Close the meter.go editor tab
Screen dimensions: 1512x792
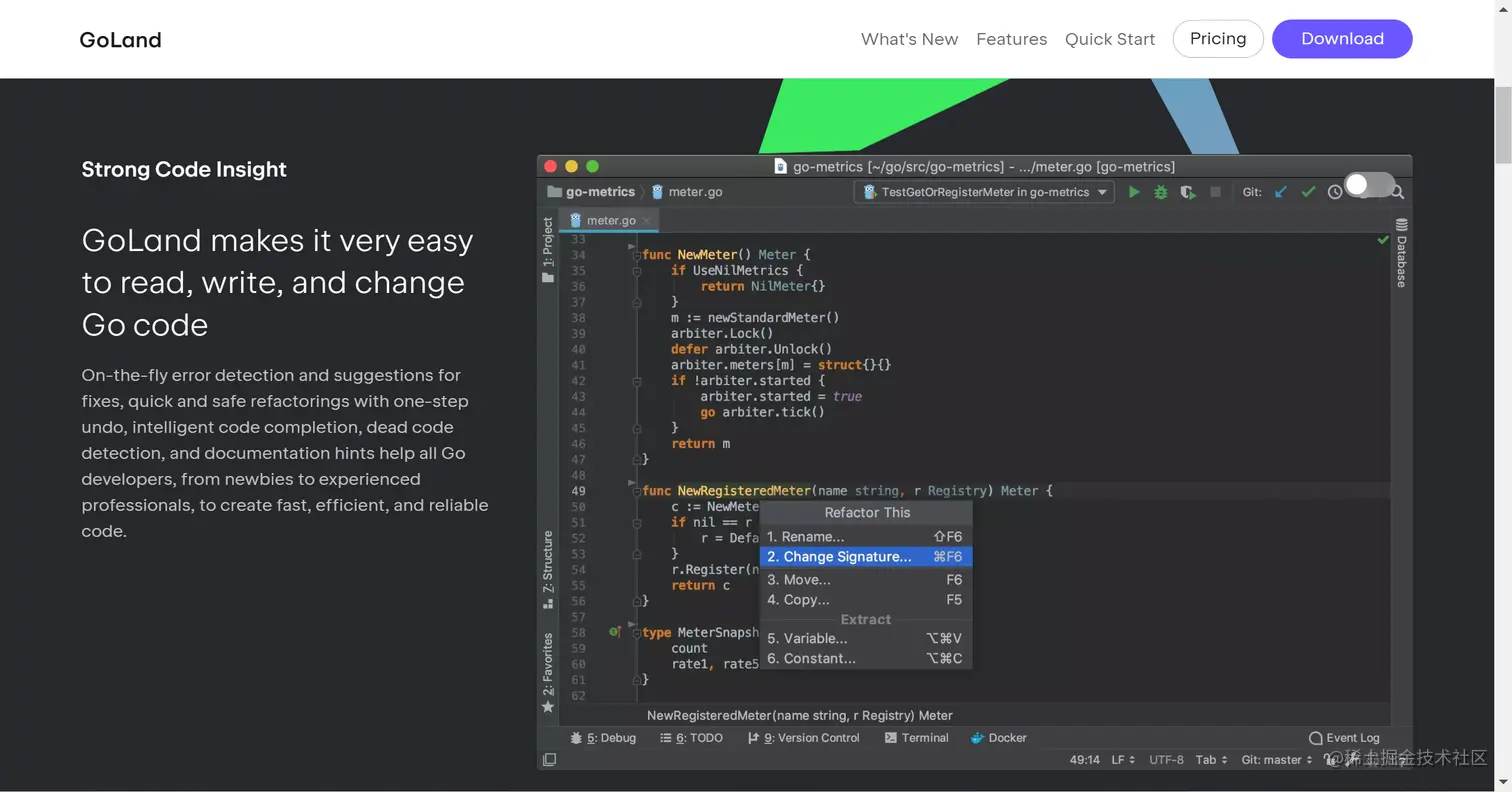tap(647, 220)
